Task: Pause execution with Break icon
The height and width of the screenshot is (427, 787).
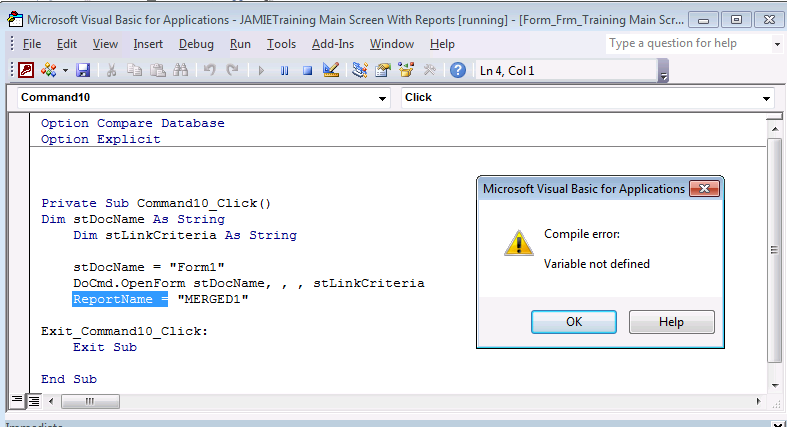Action: pyautogui.click(x=284, y=71)
